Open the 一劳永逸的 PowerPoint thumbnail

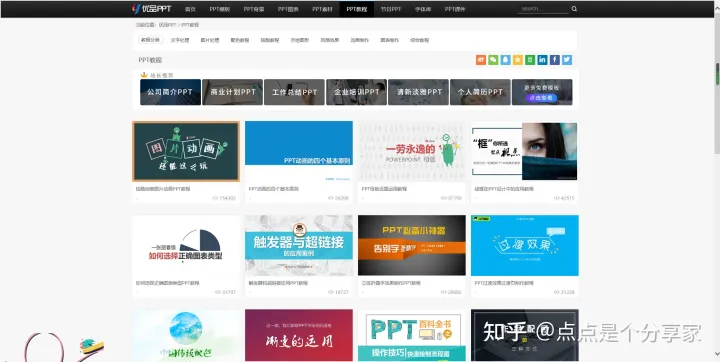pyautogui.click(x=412, y=151)
